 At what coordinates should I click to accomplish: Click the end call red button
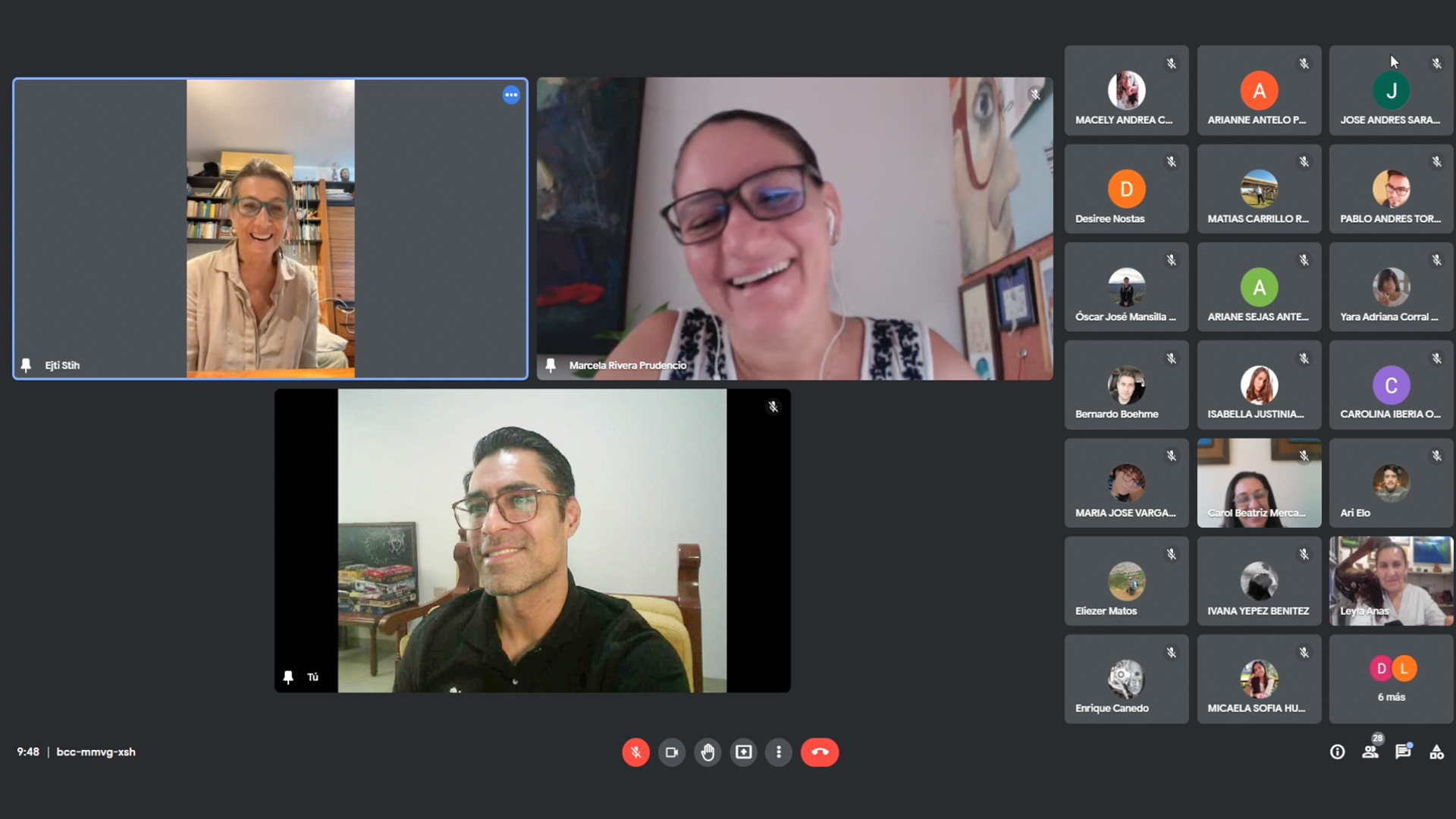coord(821,752)
